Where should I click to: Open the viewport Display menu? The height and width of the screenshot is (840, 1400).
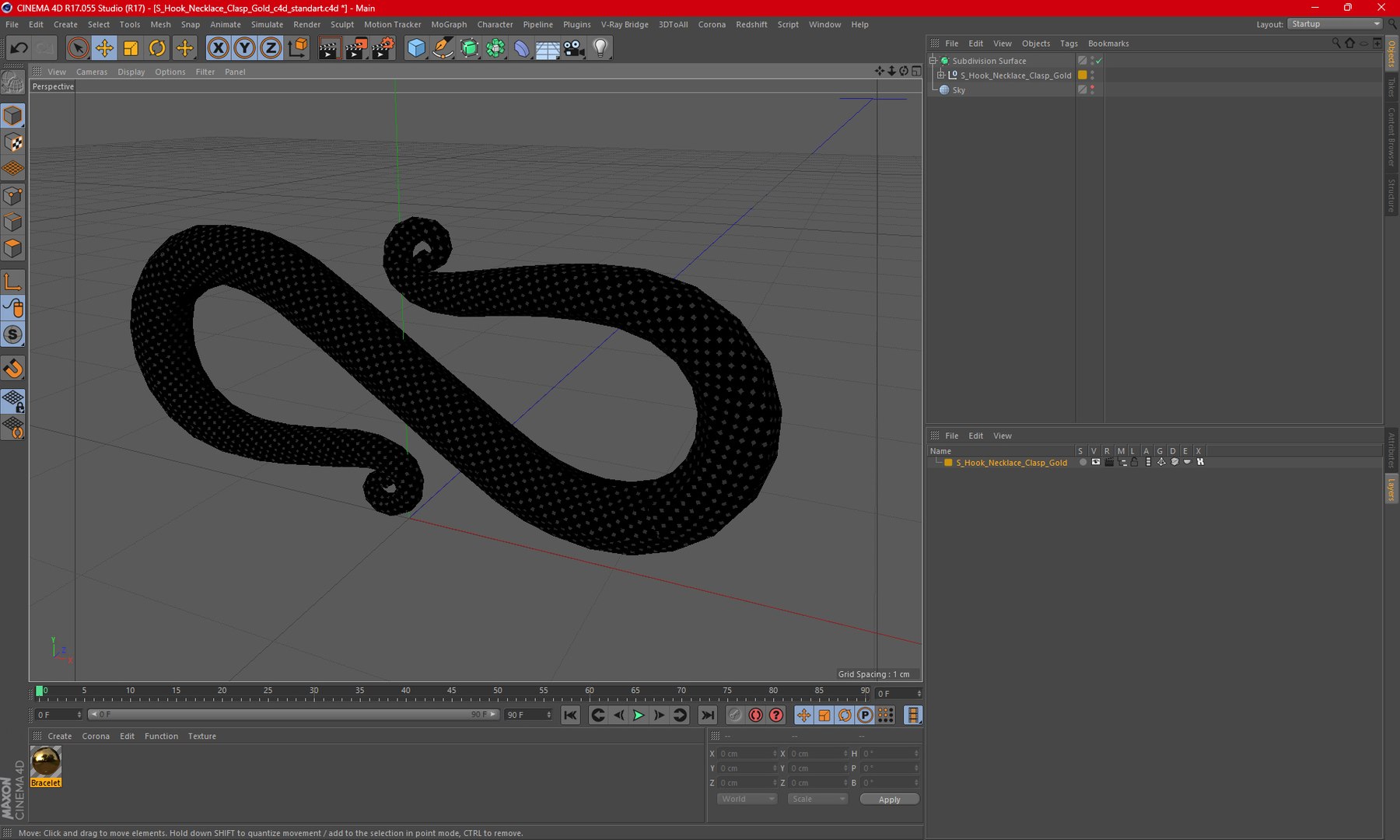tap(131, 72)
